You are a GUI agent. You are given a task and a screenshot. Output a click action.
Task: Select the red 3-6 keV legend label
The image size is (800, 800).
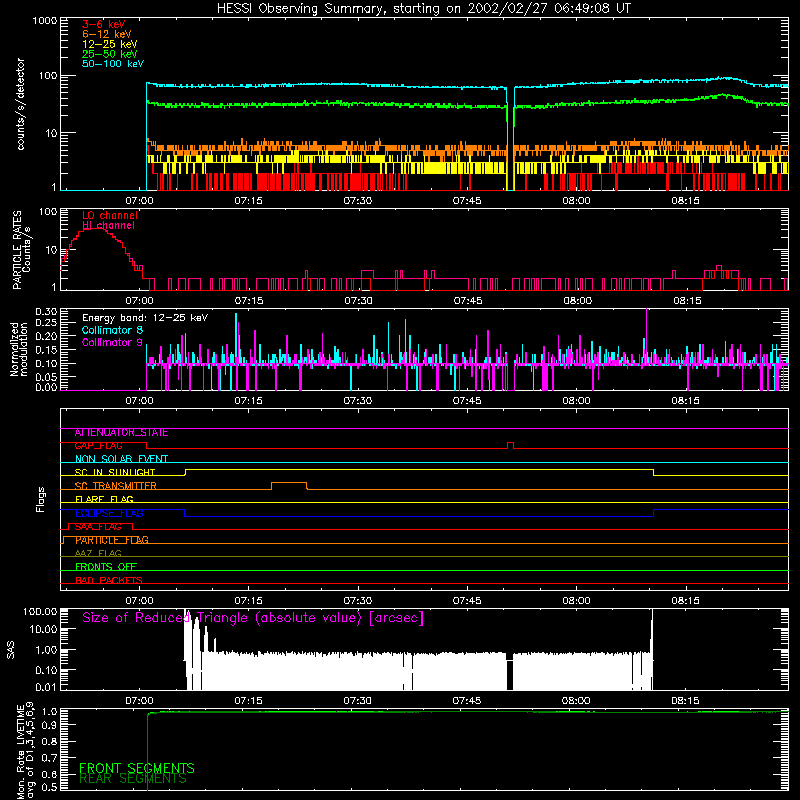[103, 24]
